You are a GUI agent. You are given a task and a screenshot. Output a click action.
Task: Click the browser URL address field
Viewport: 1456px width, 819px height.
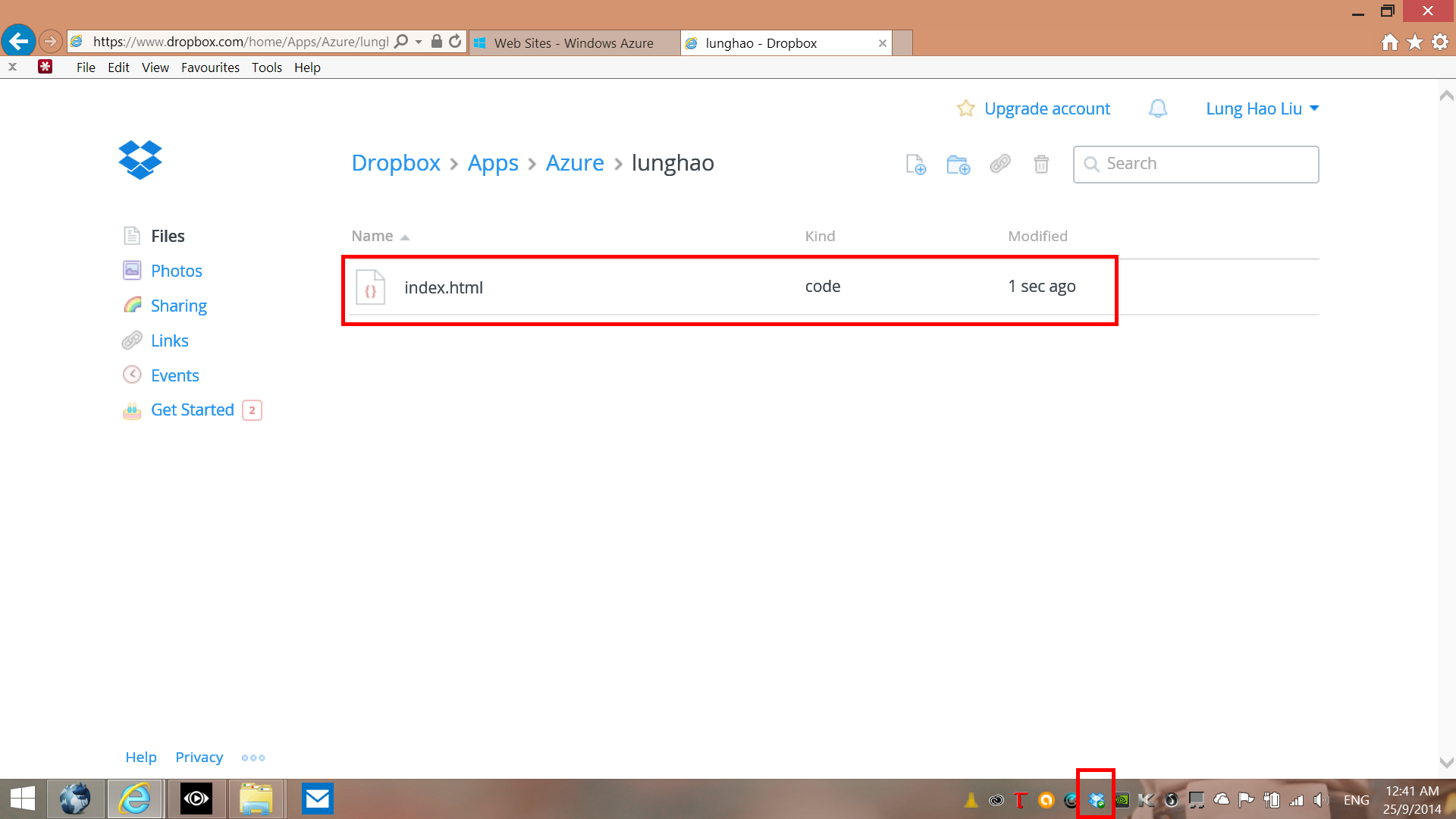[241, 42]
